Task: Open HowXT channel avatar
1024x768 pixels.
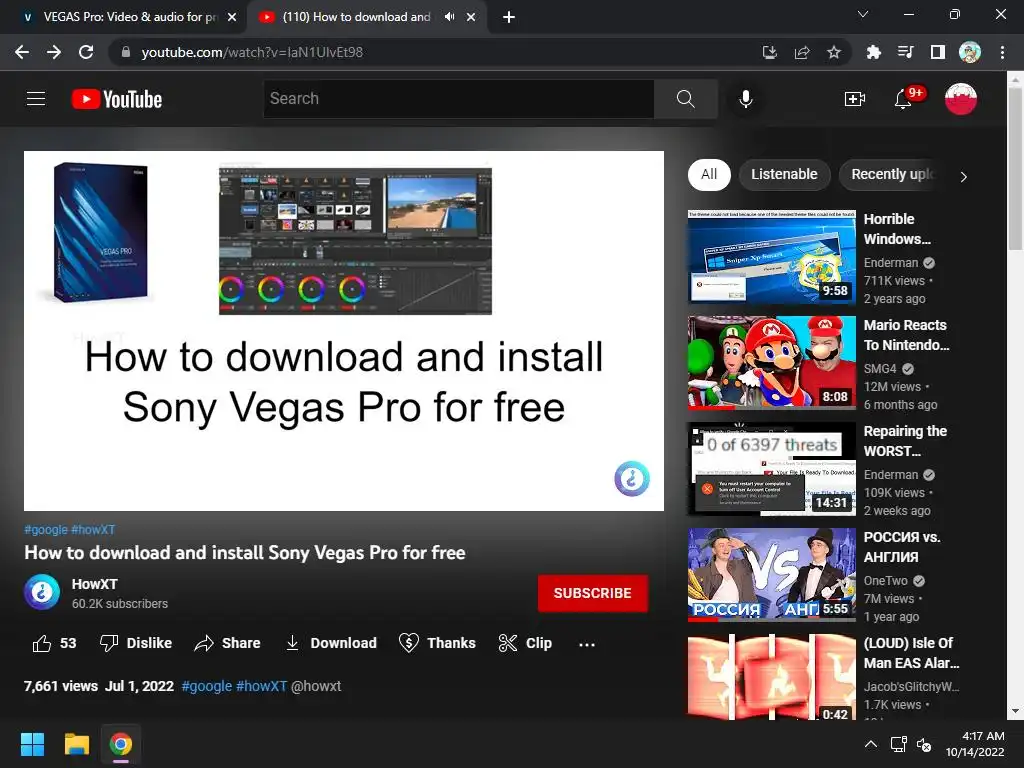Action: pos(42,592)
